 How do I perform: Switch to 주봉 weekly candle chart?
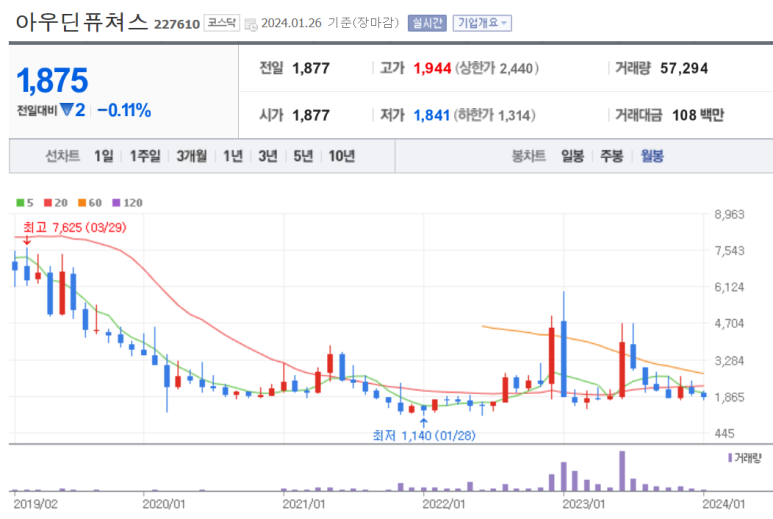pyautogui.click(x=611, y=156)
